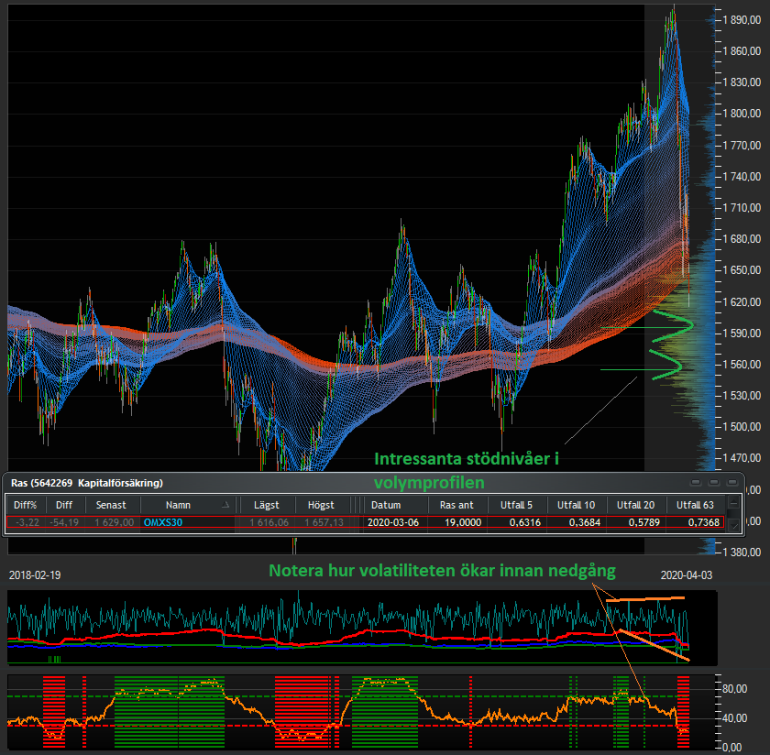The height and width of the screenshot is (755, 770).
Task: Click the Utfall 63 column header
Action: [x=696, y=505]
